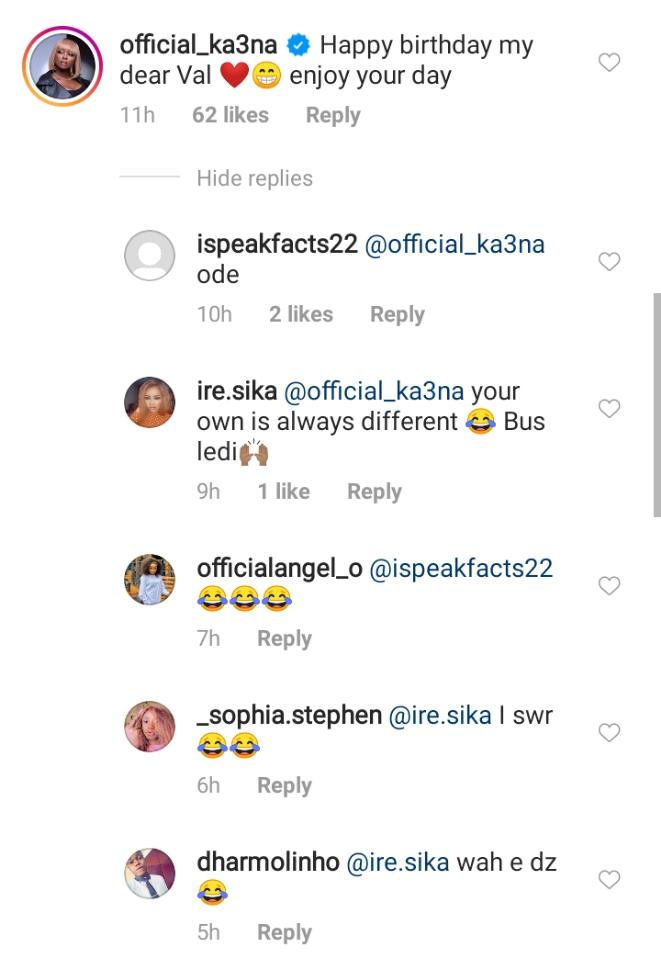
Task: Reply to official_ka3na's comment
Action: pos(333,115)
